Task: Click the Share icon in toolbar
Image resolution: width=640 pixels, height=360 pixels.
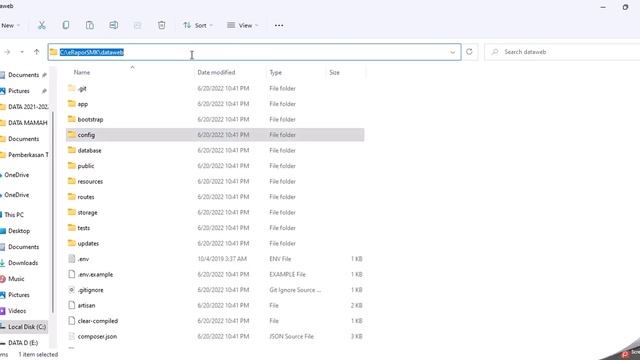Action: click(x=138, y=25)
